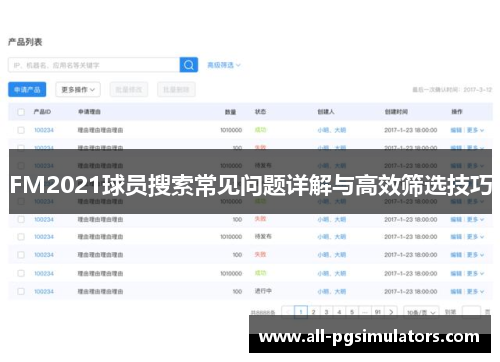Click the pagination ellipsis button

[x=365, y=312]
